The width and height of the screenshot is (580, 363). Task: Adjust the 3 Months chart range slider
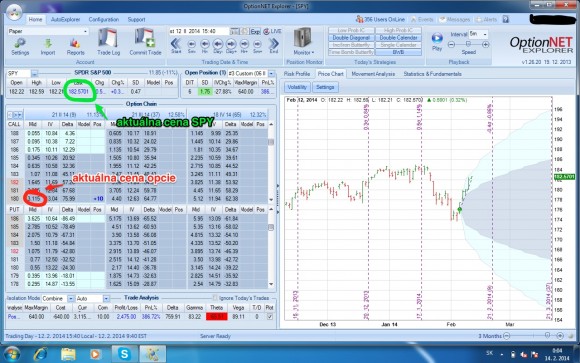tap(547, 335)
